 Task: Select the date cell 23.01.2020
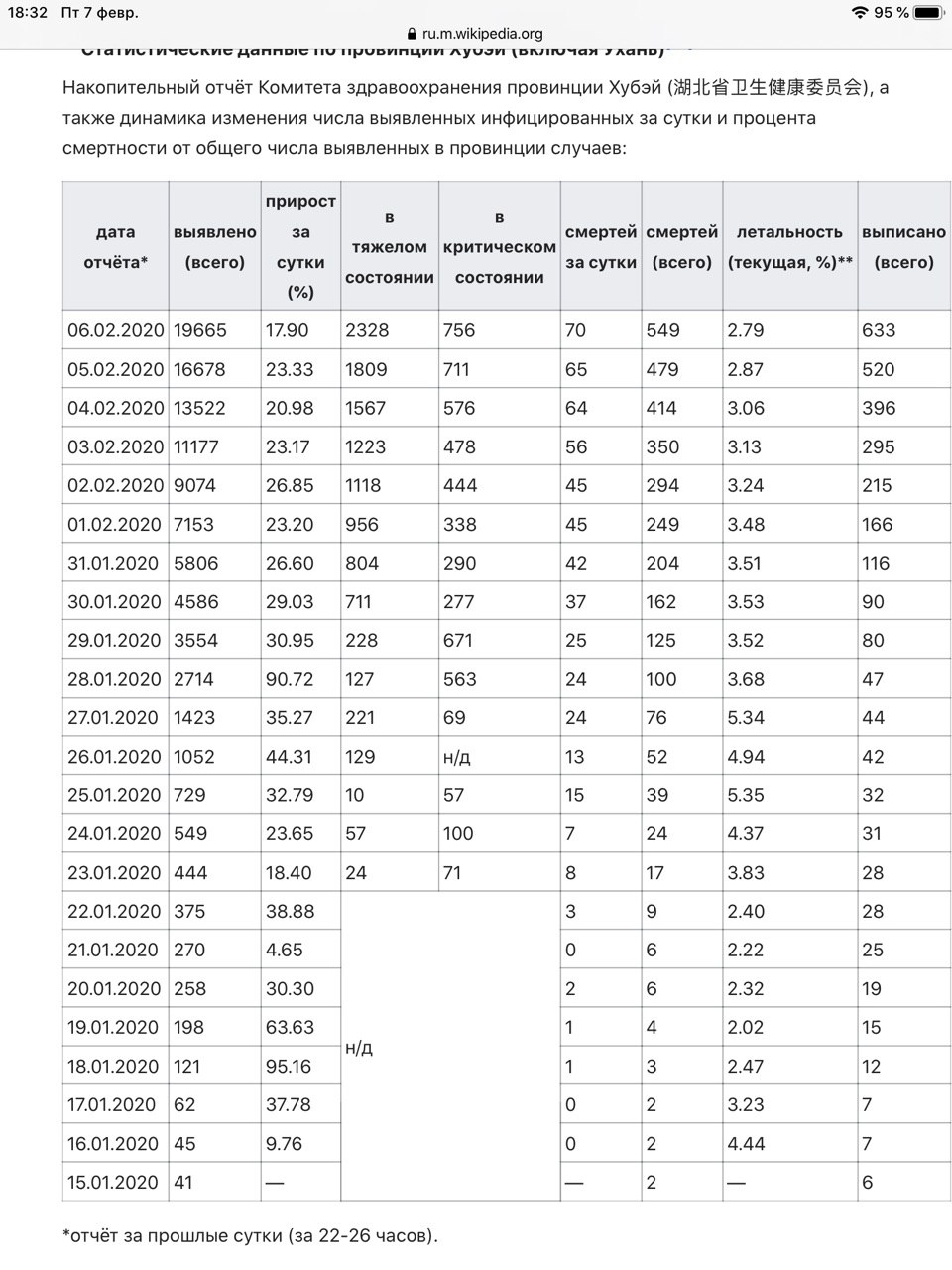coord(114,872)
